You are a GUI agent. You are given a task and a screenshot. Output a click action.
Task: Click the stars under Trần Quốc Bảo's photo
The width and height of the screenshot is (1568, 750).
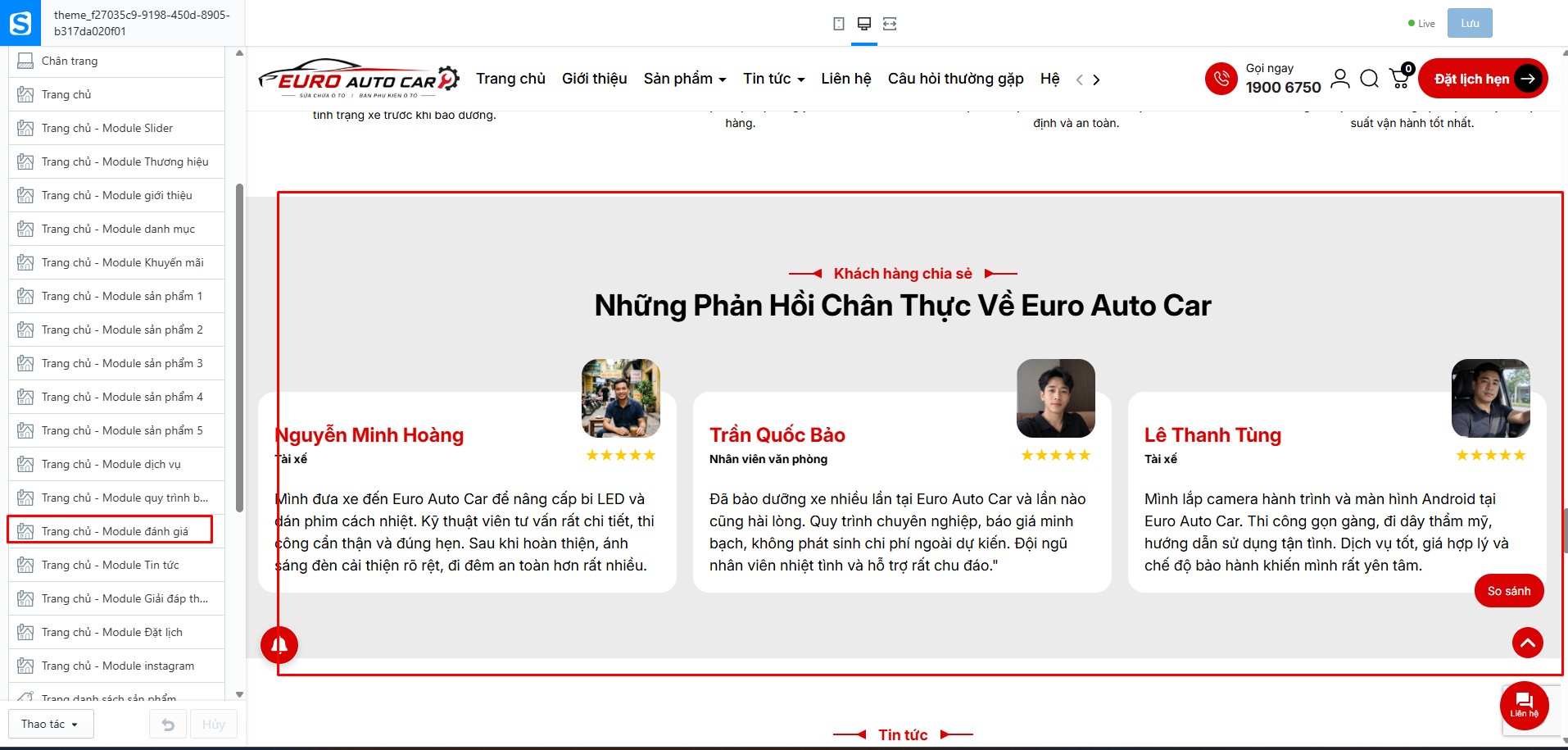pos(1056,455)
